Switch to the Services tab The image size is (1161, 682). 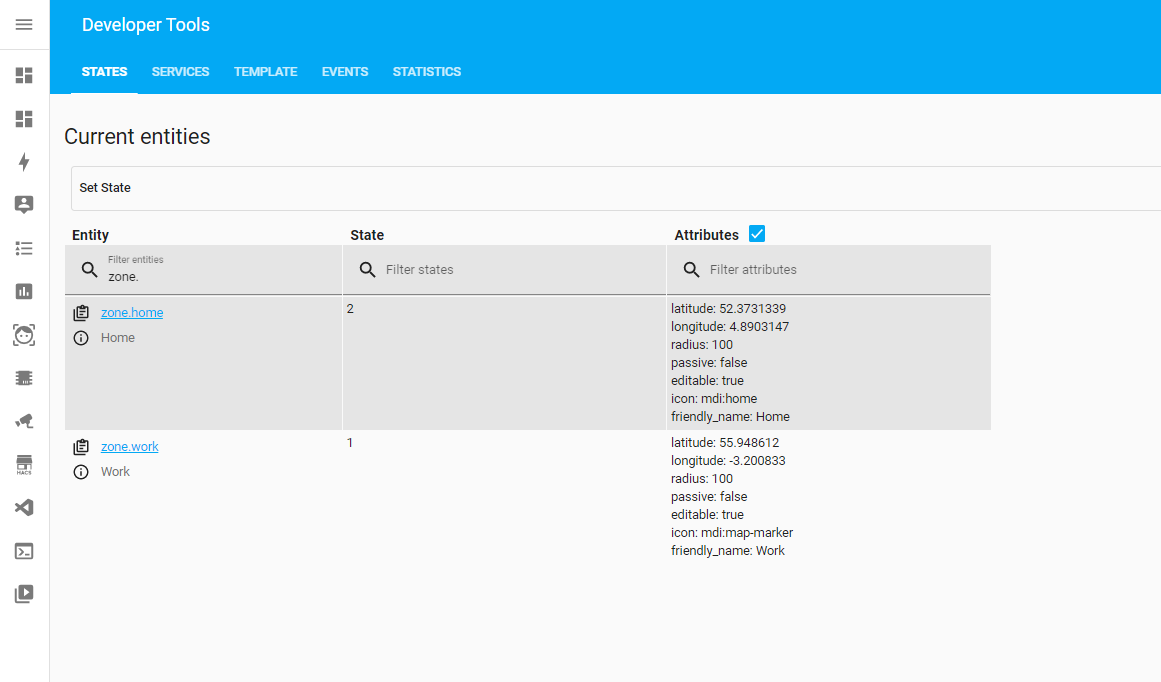(x=181, y=72)
